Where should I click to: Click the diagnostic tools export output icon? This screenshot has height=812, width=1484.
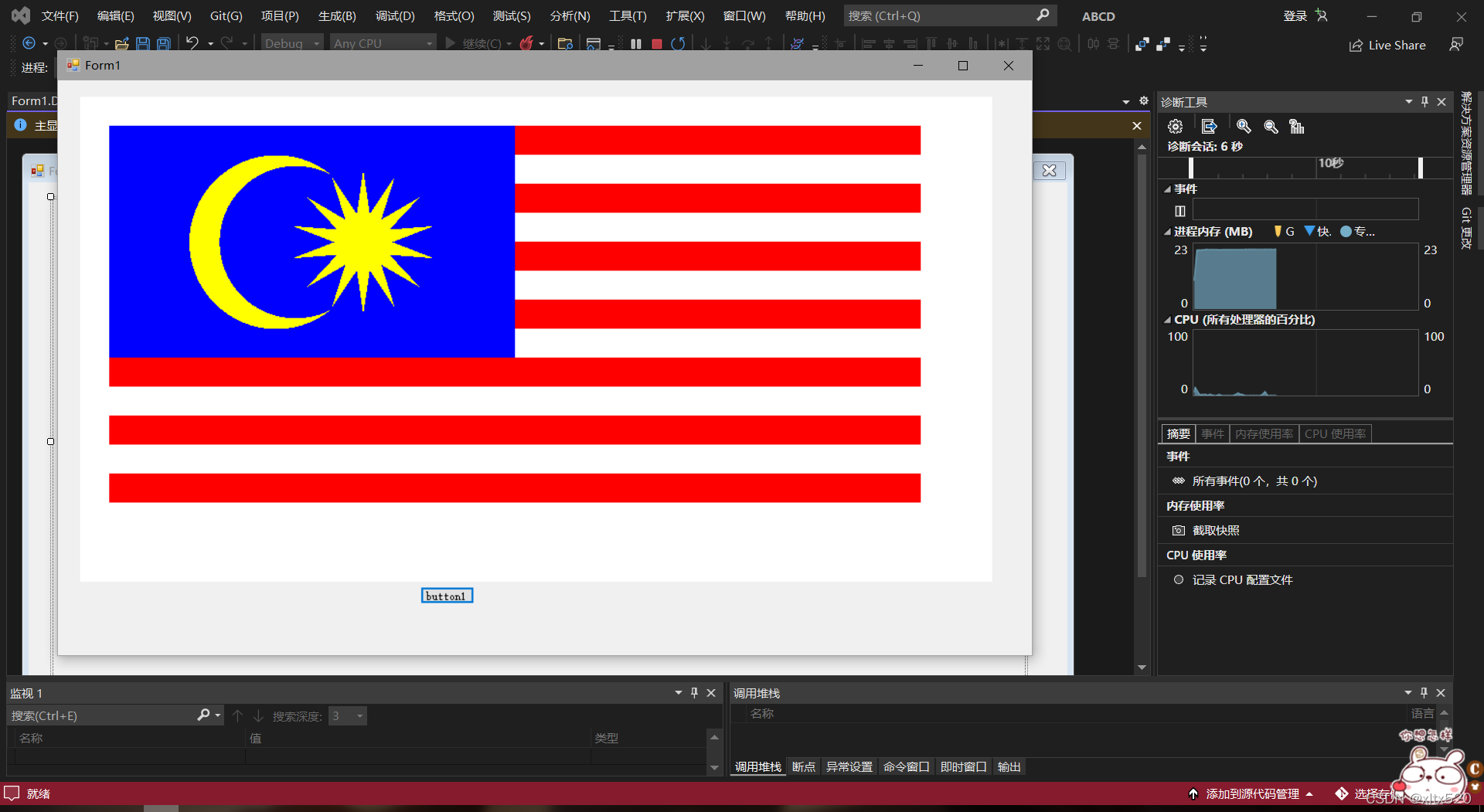click(1210, 127)
